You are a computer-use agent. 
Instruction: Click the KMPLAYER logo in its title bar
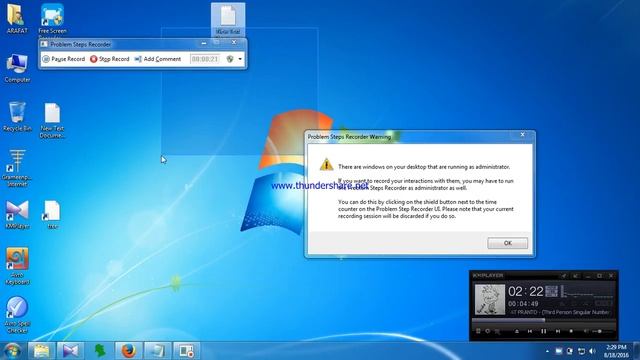click(x=488, y=276)
